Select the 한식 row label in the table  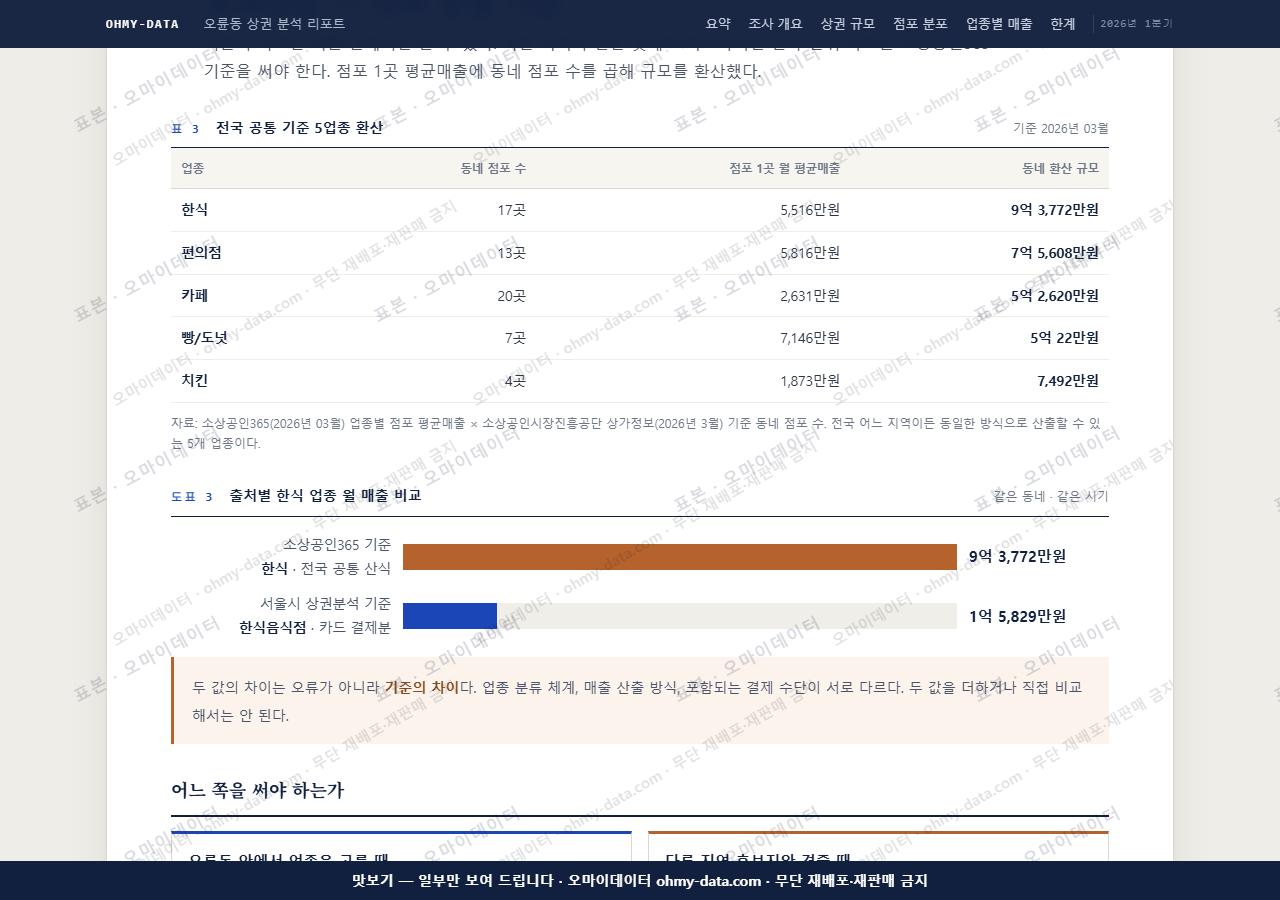[195, 210]
